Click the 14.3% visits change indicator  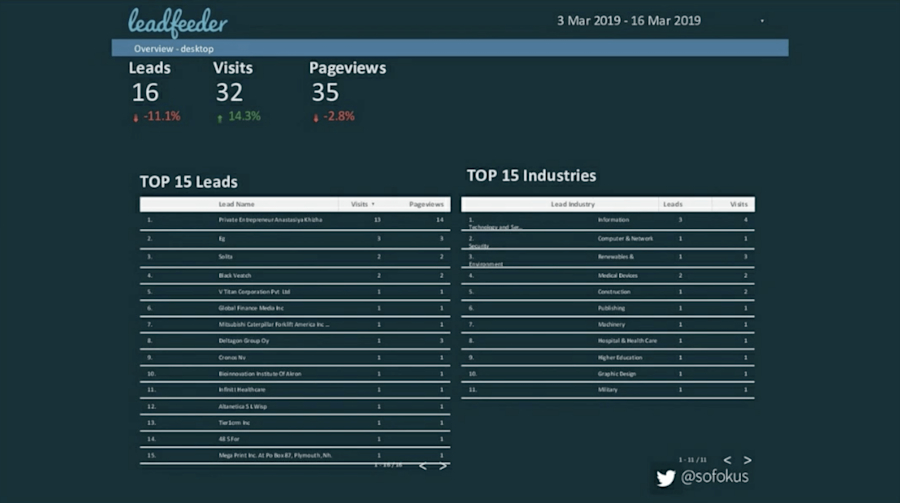tap(238, 117)
